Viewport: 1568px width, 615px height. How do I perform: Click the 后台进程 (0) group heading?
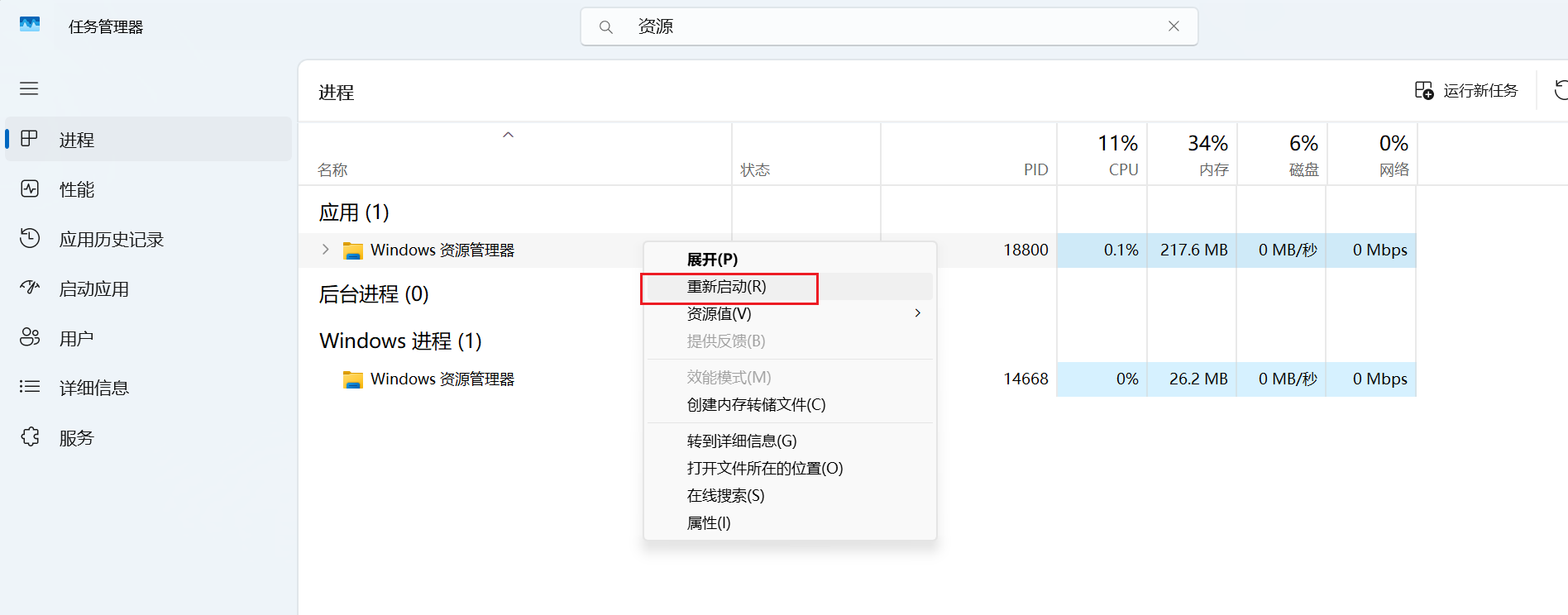[x=374, y=294]
